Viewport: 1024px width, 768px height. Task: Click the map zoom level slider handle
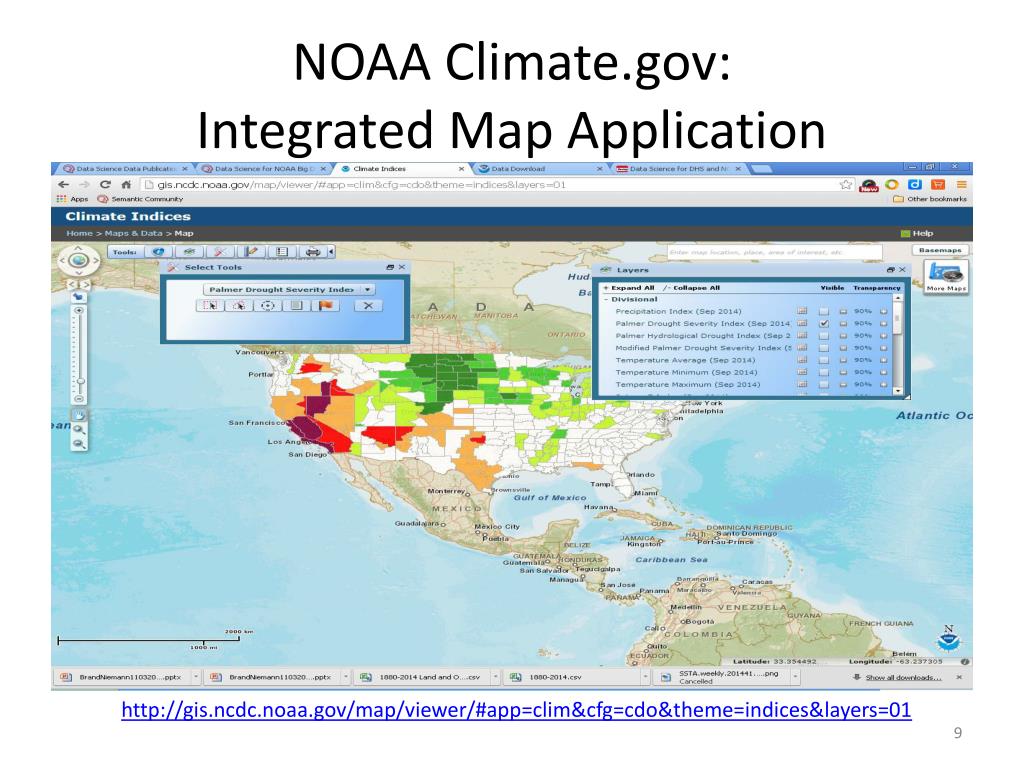click(80, 380)
